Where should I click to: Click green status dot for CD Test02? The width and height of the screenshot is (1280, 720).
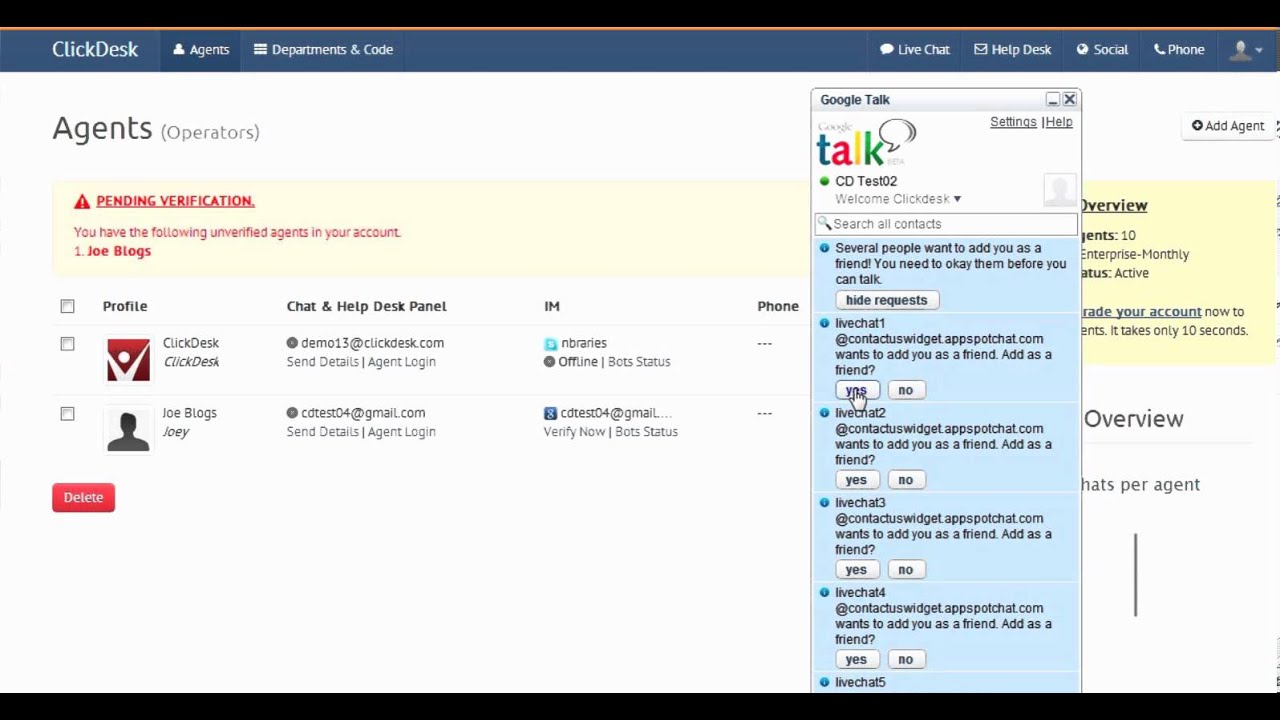825,181
